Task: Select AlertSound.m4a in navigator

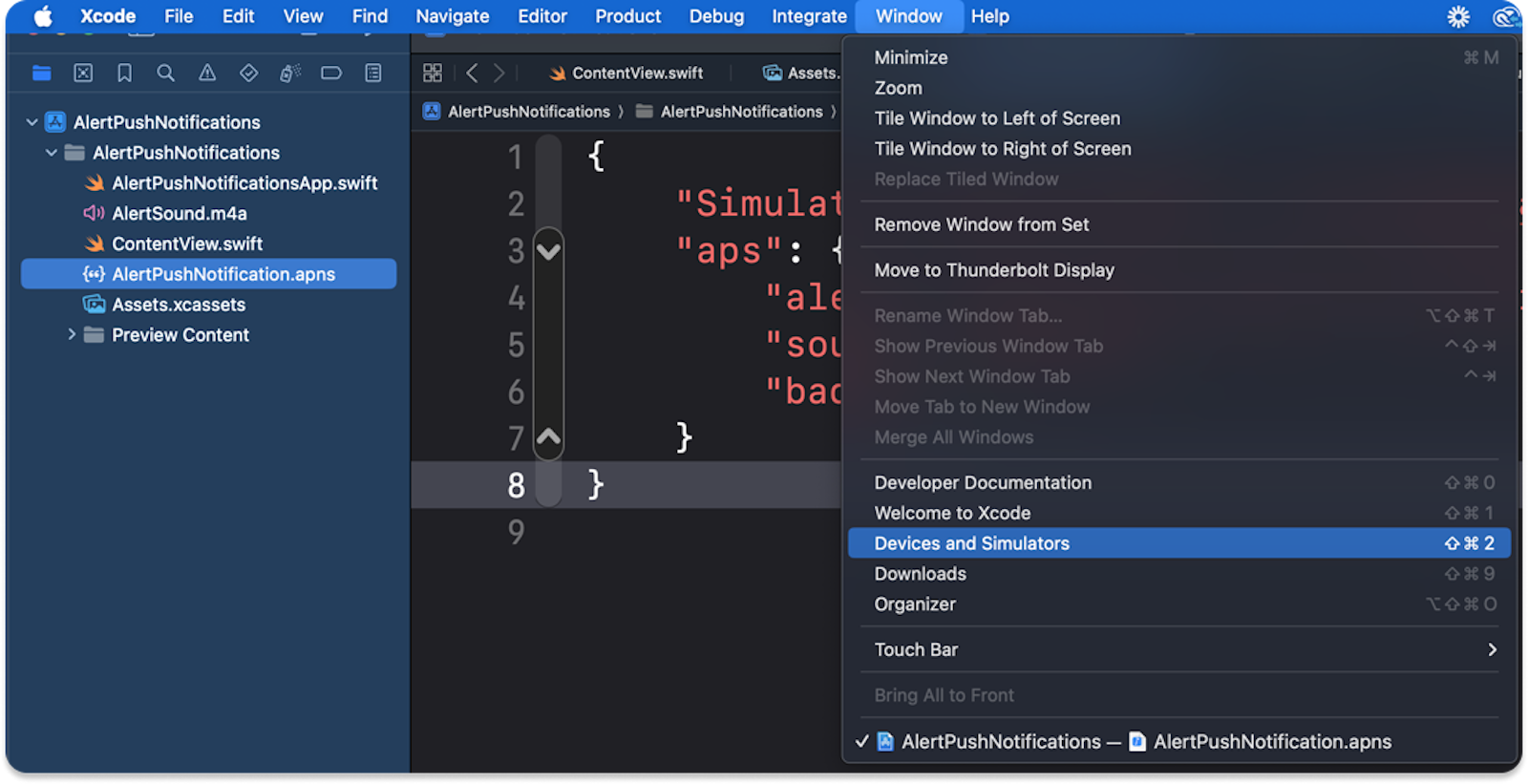Action: pyautogui.click(x=179, y=214)
